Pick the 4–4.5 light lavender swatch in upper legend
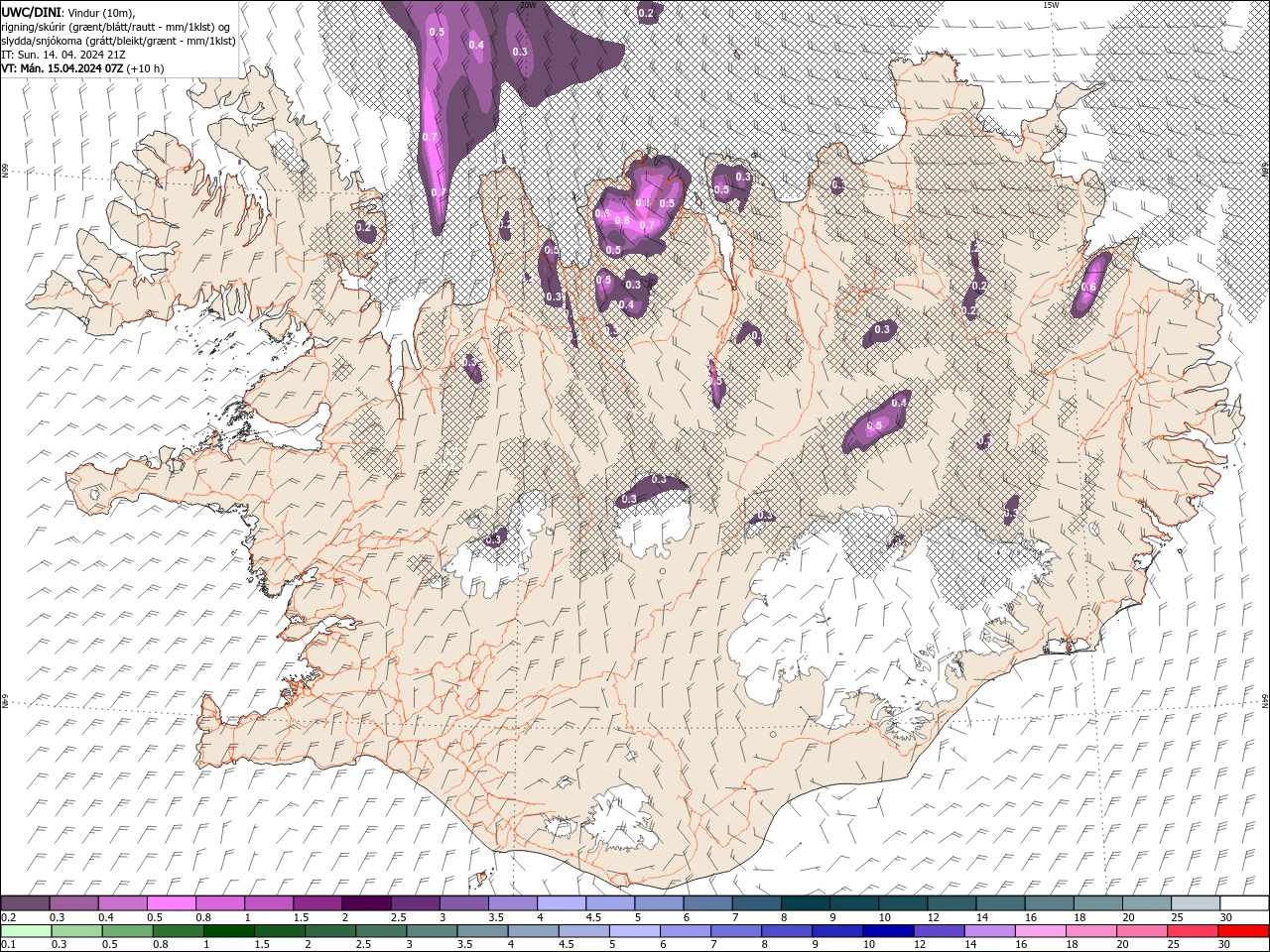The image size is (1270, 952). coord(561,903)
